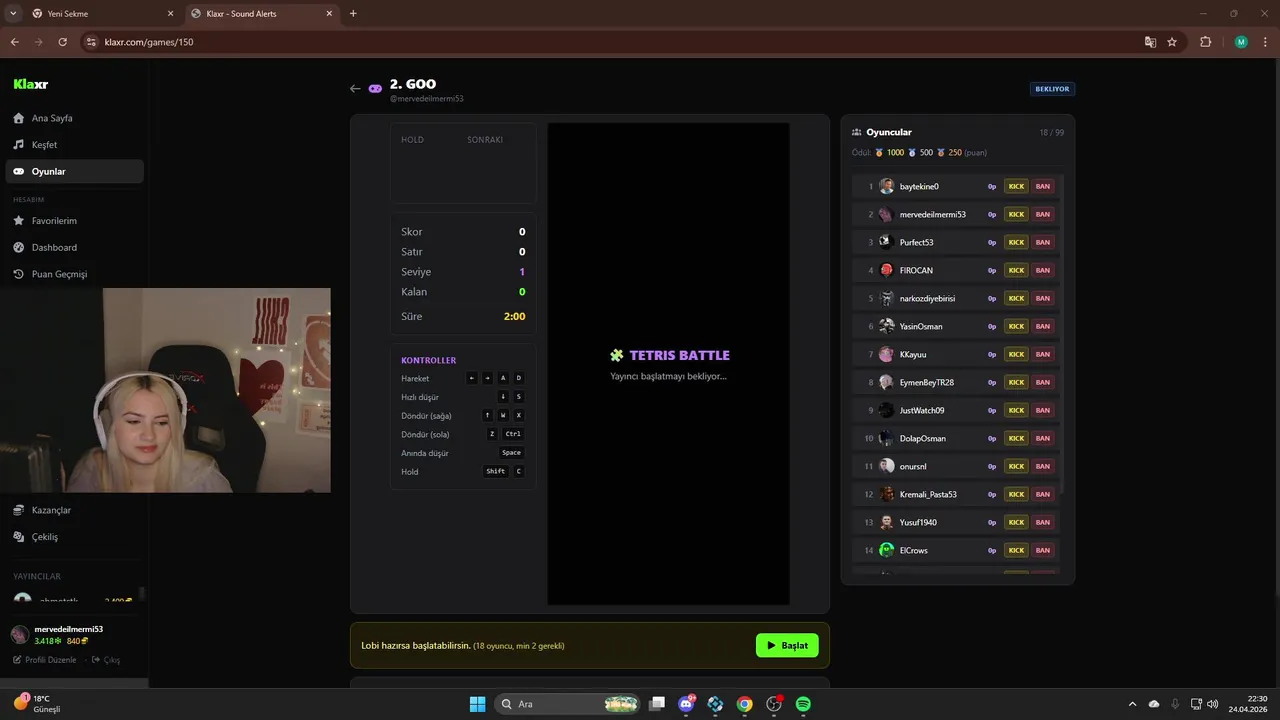Kick player FIROCAN
The height and width of the screenshot is (720, 1280).
[1016, 270]
